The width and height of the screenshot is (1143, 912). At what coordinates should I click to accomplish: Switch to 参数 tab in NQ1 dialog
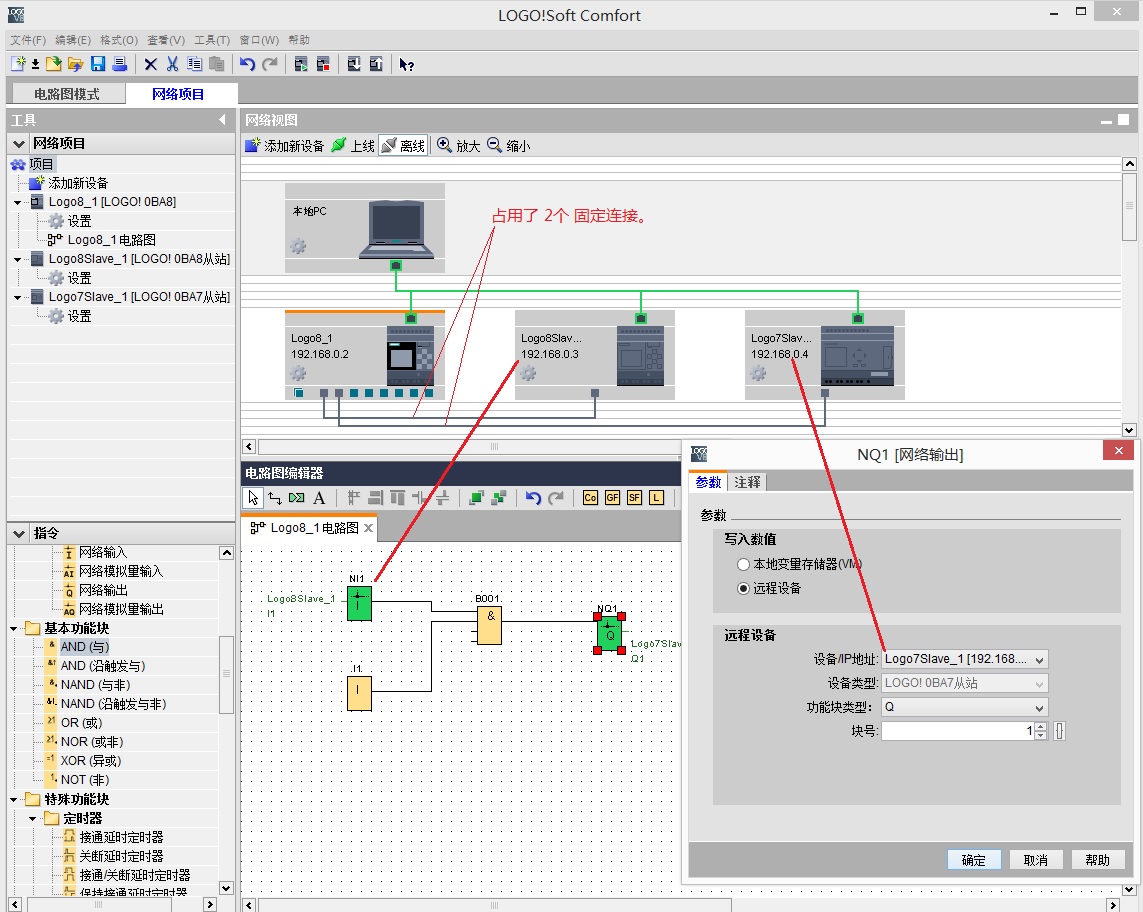[x=708, y=483]
